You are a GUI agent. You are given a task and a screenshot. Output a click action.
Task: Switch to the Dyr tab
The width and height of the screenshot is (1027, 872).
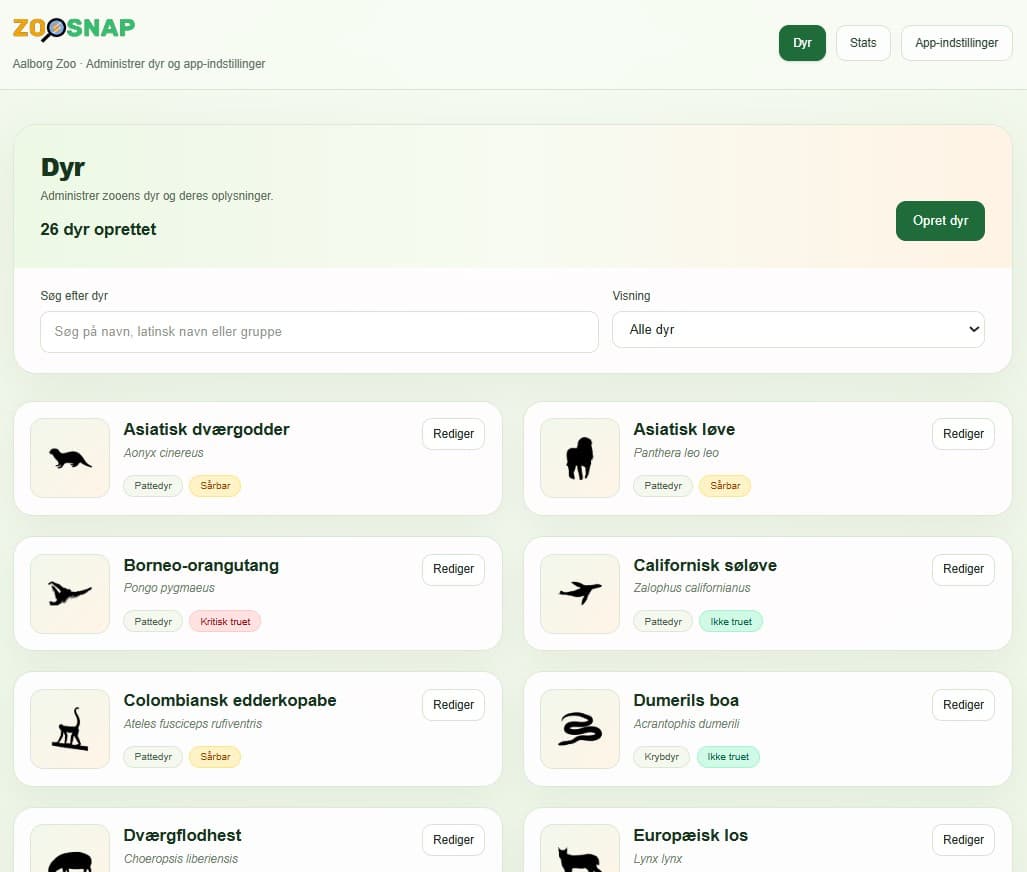[802, 43]
